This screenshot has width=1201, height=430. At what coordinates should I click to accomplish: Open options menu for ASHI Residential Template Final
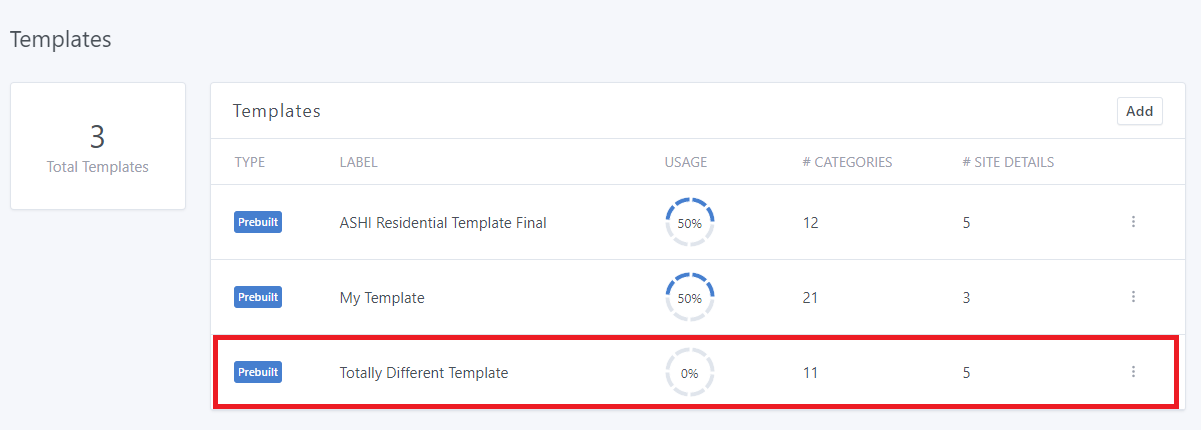click(x=1133, y=222)
